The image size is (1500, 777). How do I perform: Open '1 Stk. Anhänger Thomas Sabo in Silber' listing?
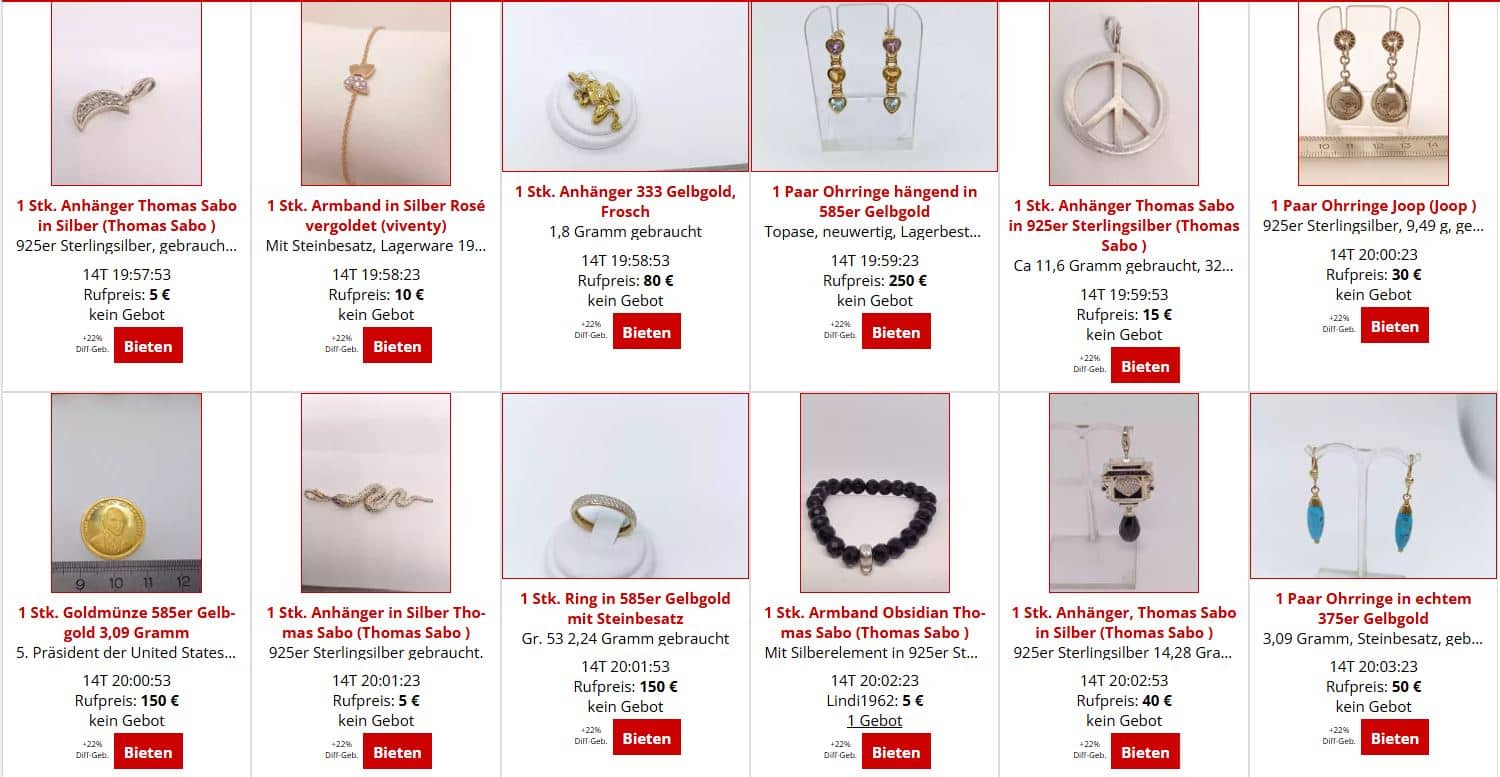point(126,215)
